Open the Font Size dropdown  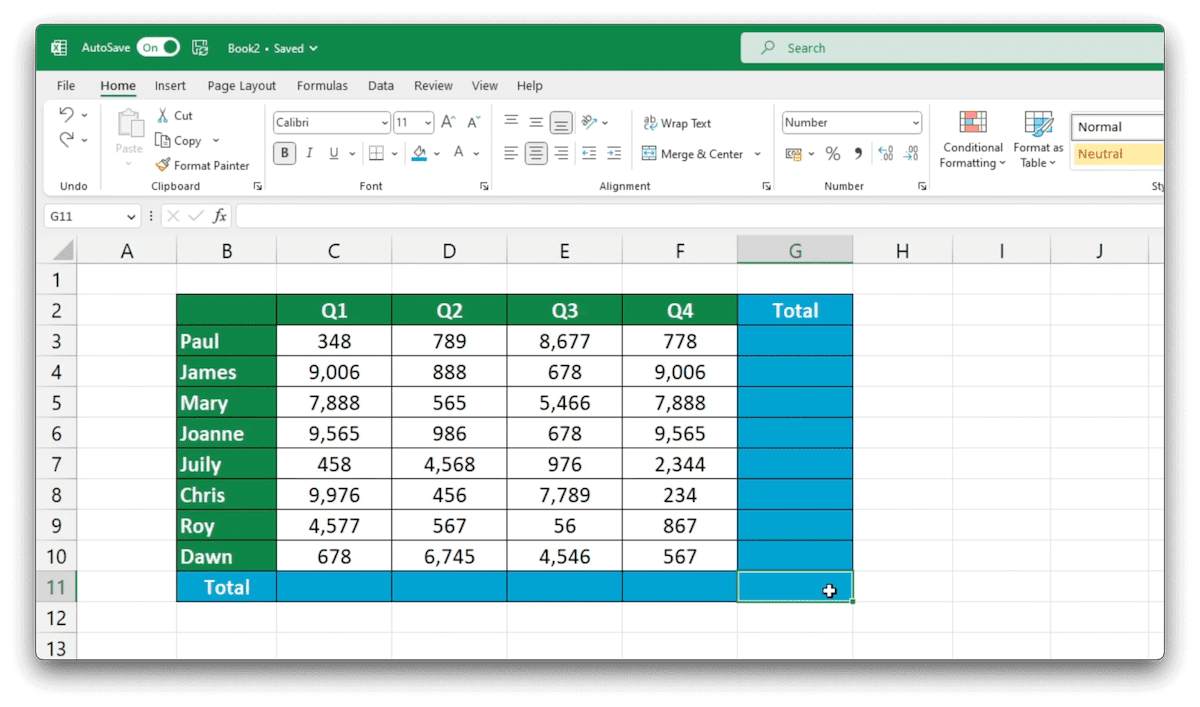(x=427, y=122)
